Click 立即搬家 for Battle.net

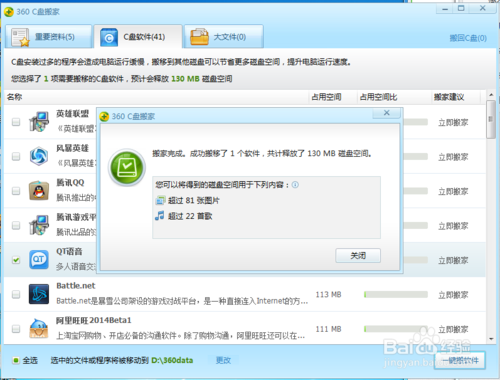click(453, 295)
